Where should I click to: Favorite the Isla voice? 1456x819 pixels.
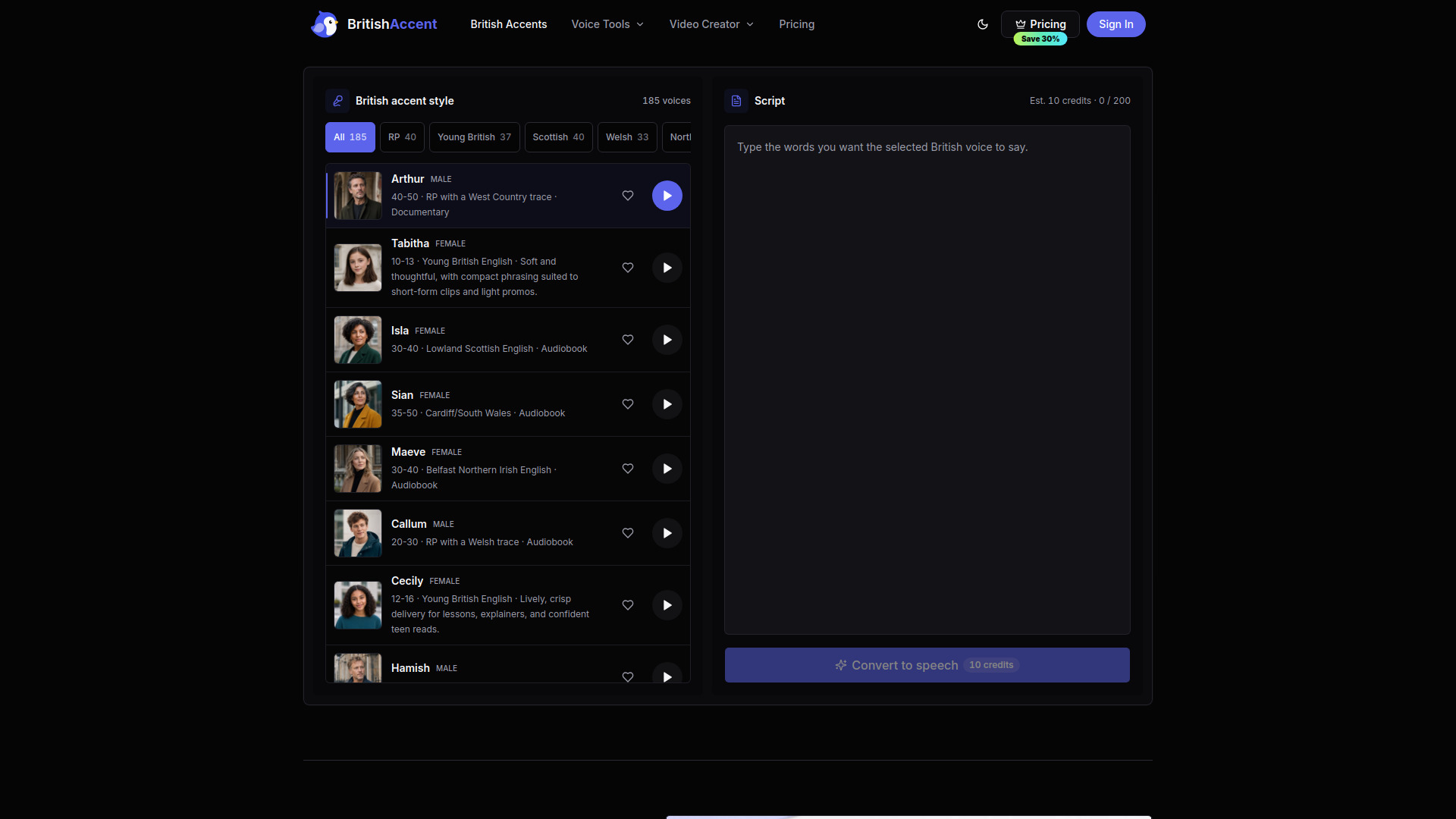628,340
